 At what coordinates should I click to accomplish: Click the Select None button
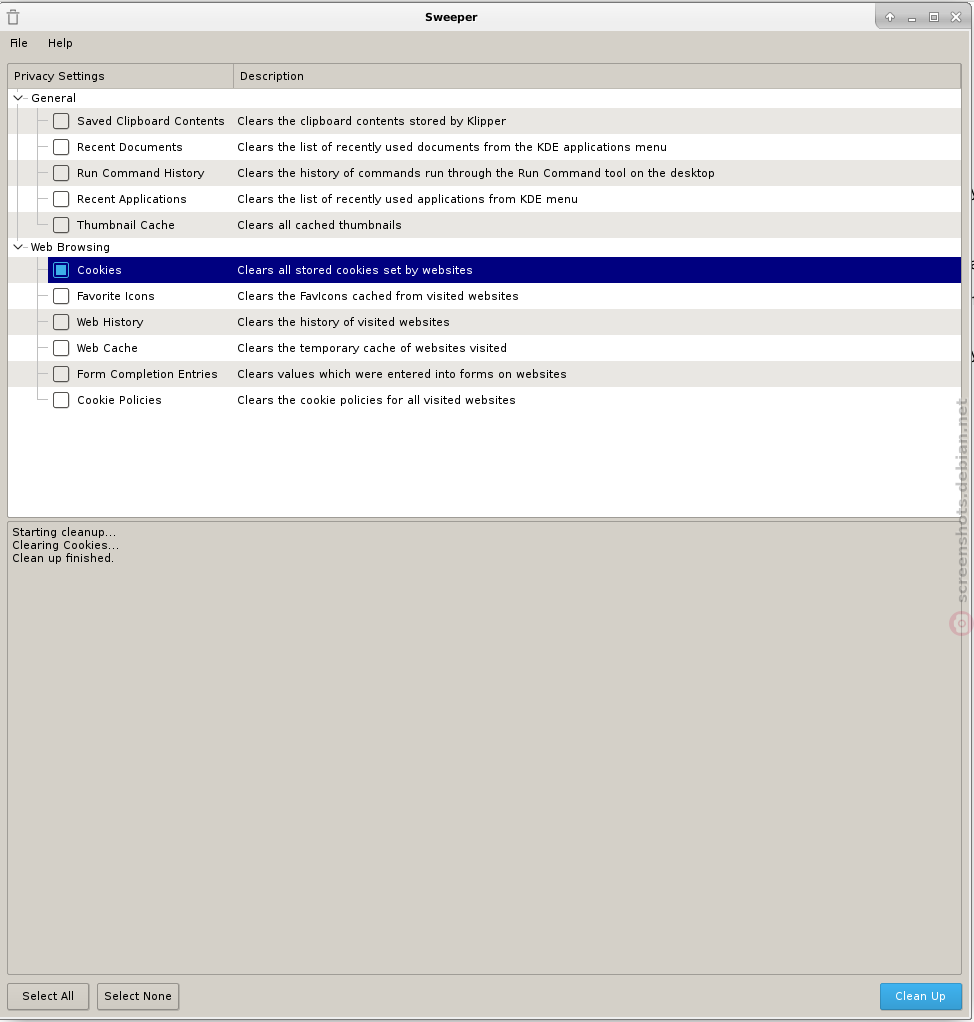[138, 997]
